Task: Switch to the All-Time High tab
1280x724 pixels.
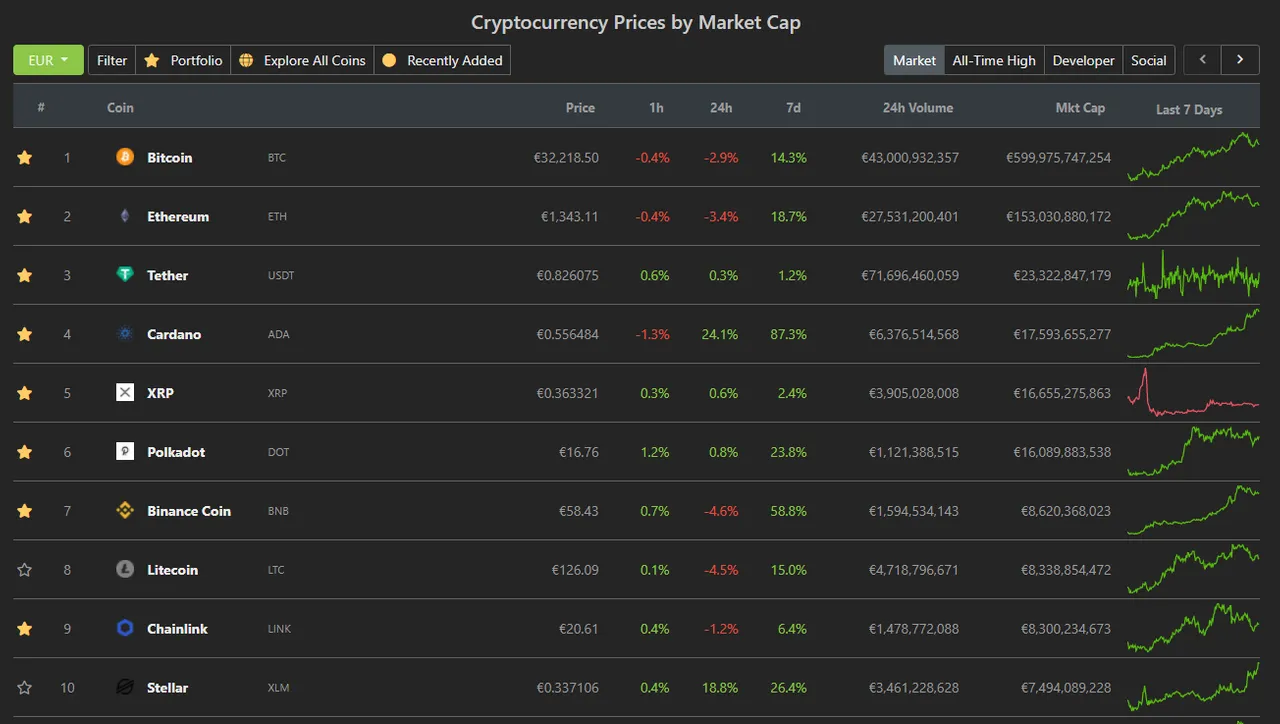Action: tap(994, 60)
